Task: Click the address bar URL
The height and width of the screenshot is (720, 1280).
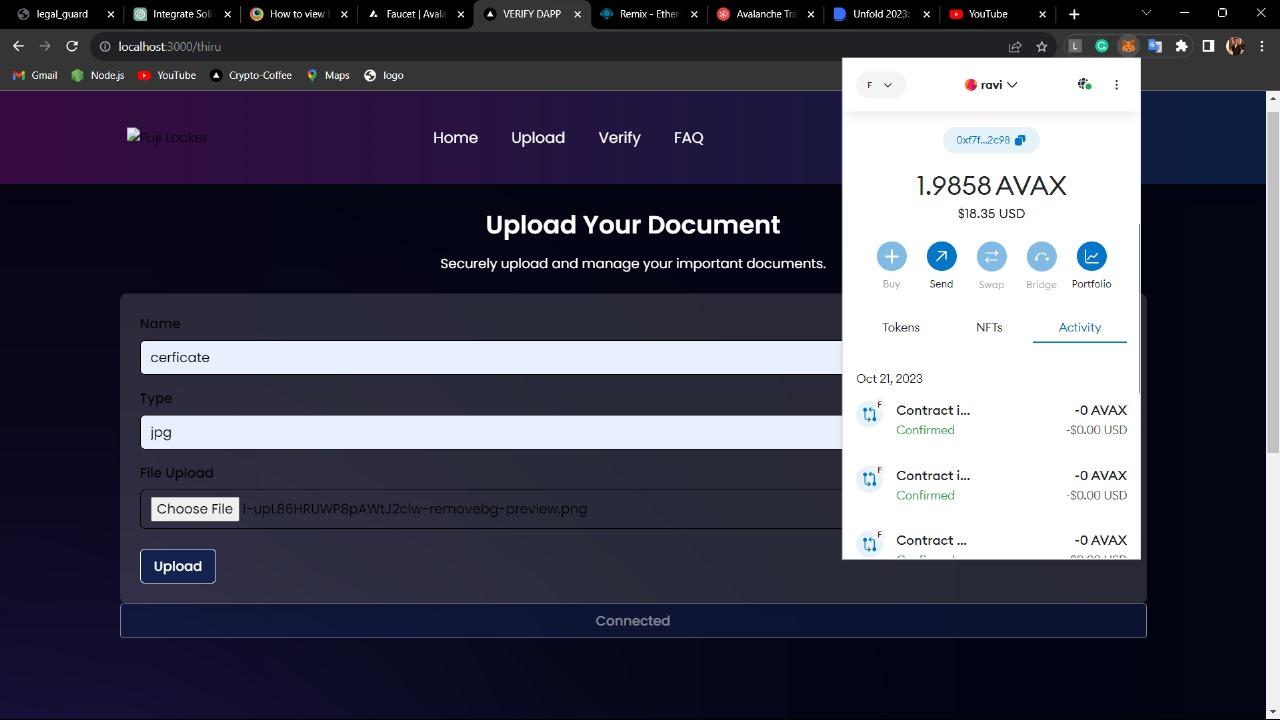Action: (x=169, y=47)
